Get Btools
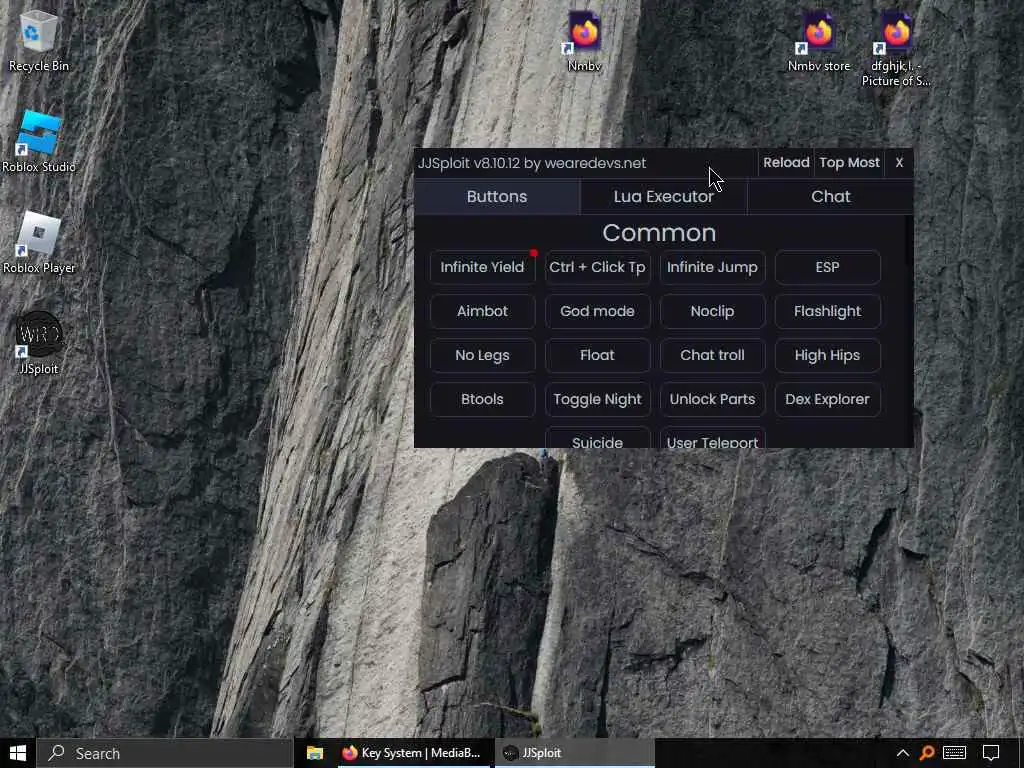Image resolution: width=1024 pixels, height=768 pixels. [x=482, y=399]
